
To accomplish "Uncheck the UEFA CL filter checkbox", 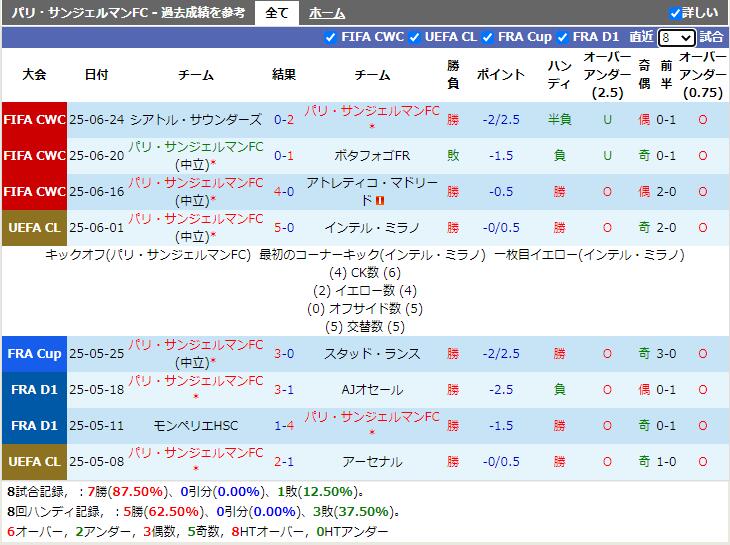I will 414,37.
